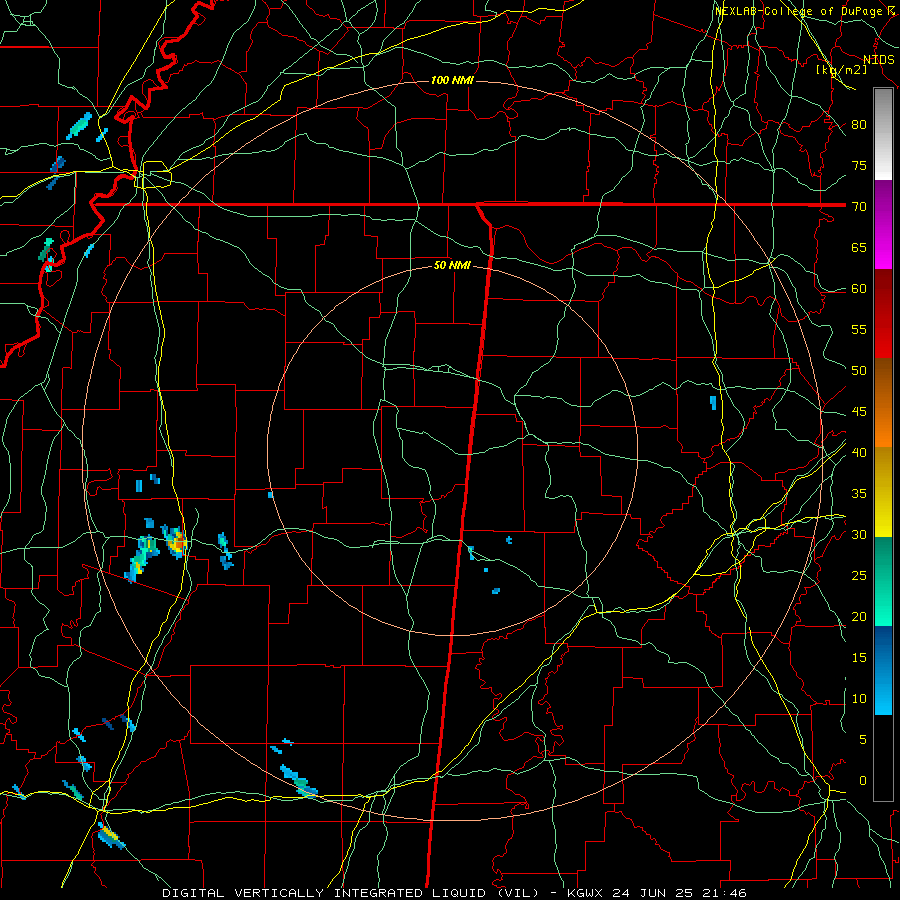Click the magenta-purple segment of the color bar
This screenshot has height=900, width=900.
[x=883, y=225]
